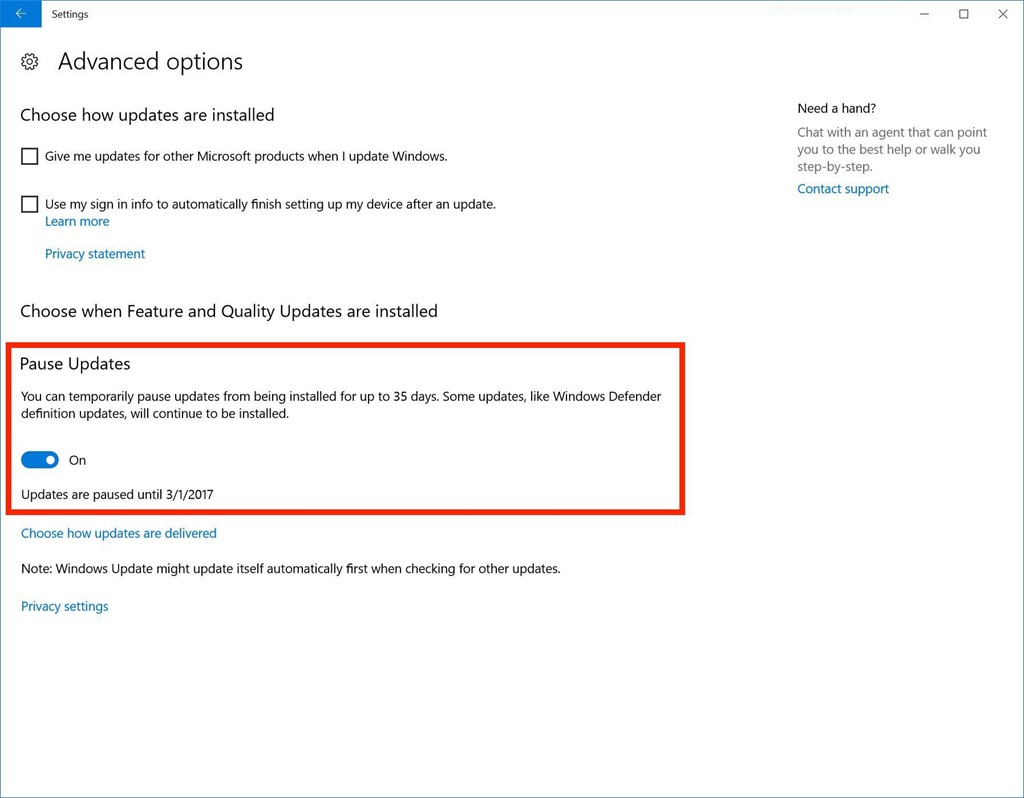Image resolution: width=1024 pixels, height=798 pixels.
Task: Click 'Choose how updates are installed' heading
Action: pos(148,115)
